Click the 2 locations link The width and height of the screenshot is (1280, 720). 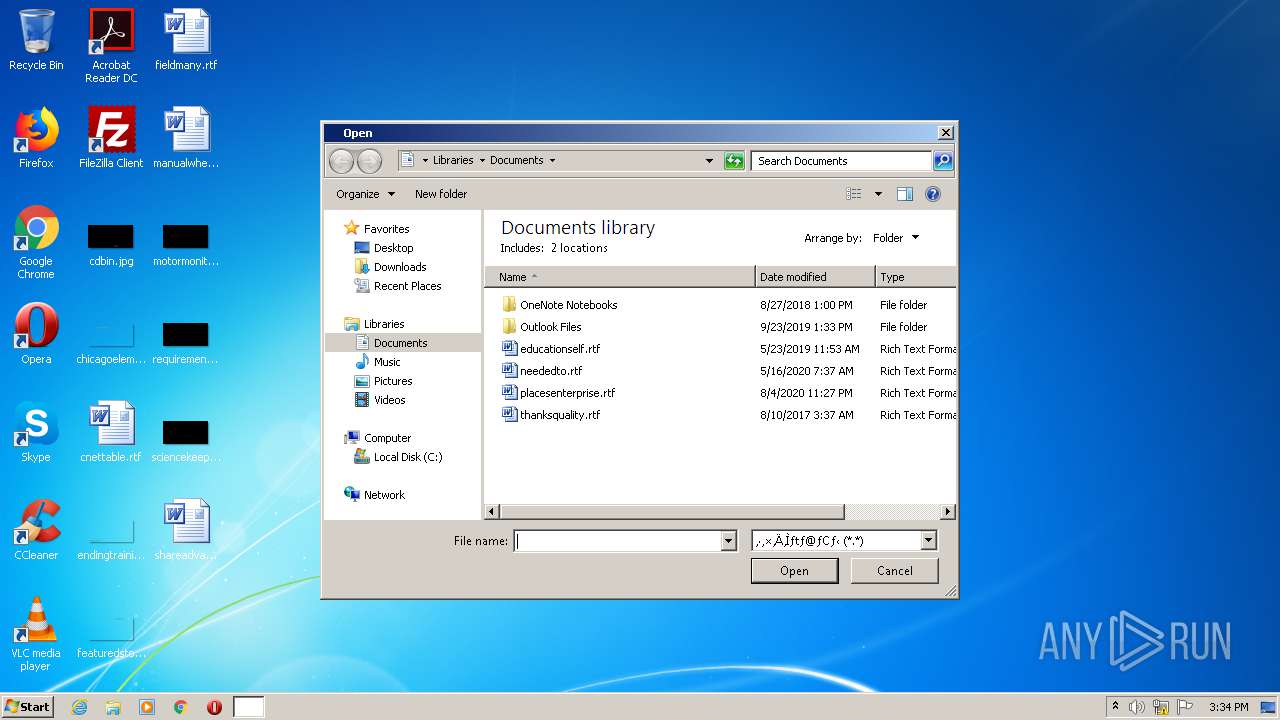579,248
